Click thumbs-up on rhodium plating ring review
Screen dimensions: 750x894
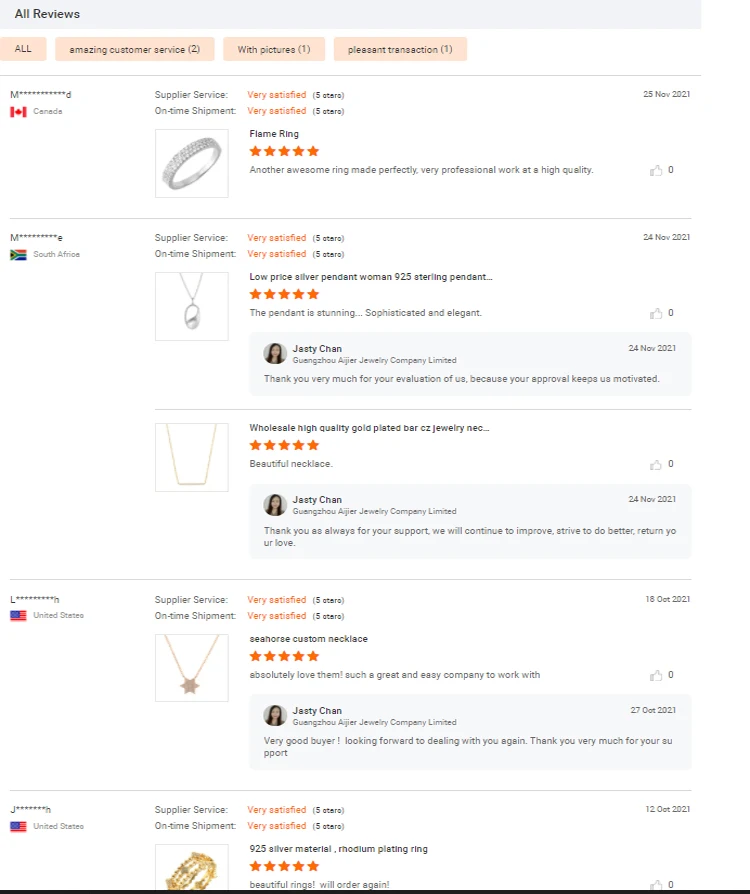tap(656, 884)
